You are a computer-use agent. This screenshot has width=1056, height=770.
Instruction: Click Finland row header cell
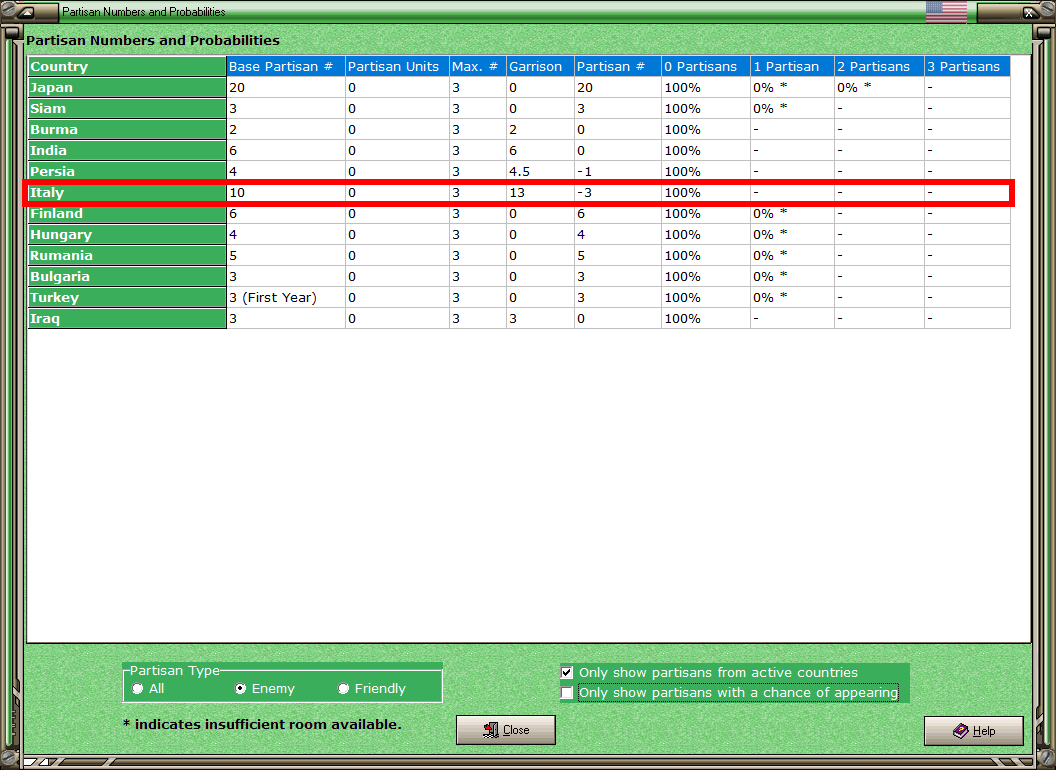127,214
